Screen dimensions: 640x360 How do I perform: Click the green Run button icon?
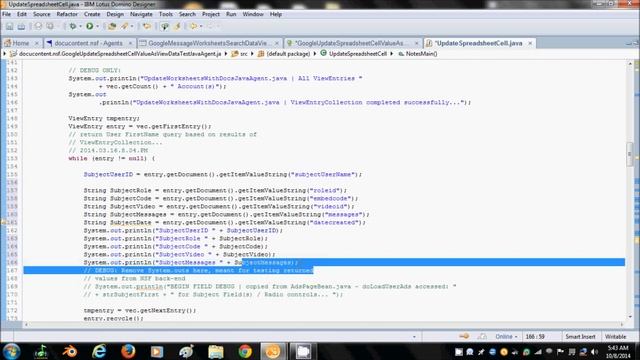tap(89, 27)
